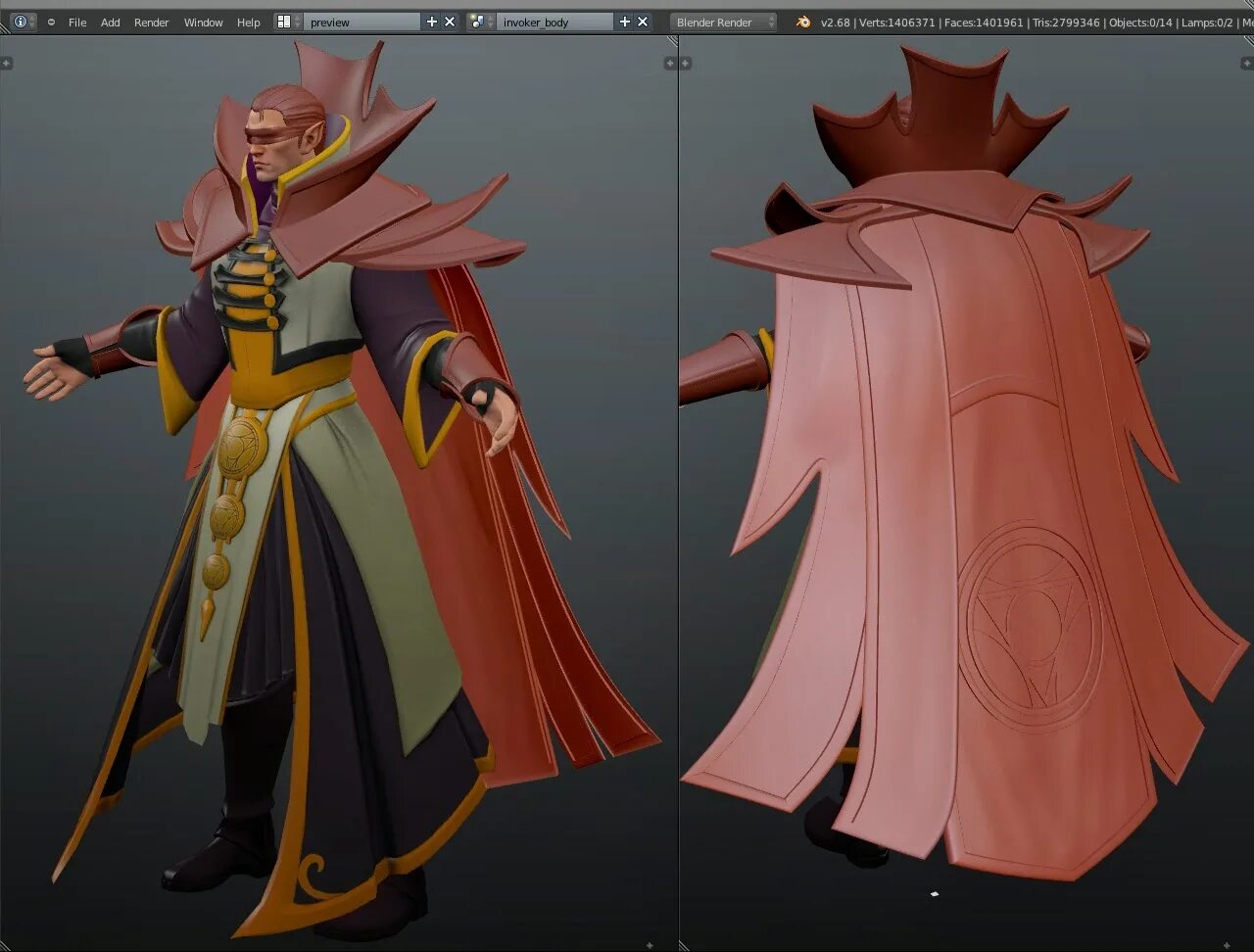1254x952 pixels.
Task: Show the right viewport's hidden header plus
Action: click(1228, 945)
